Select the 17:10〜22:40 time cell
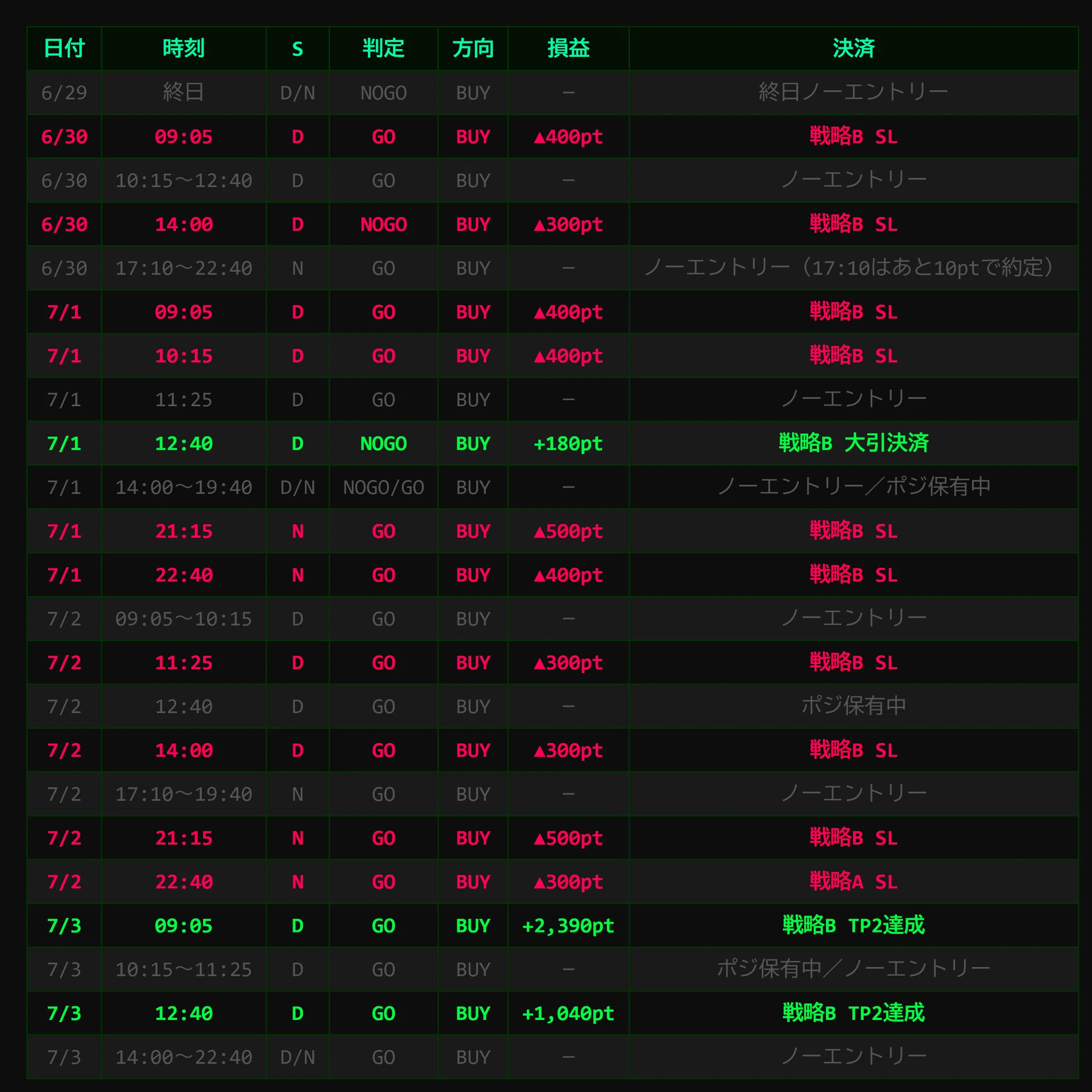The image size is (1092, 1092). coord(183,268)
